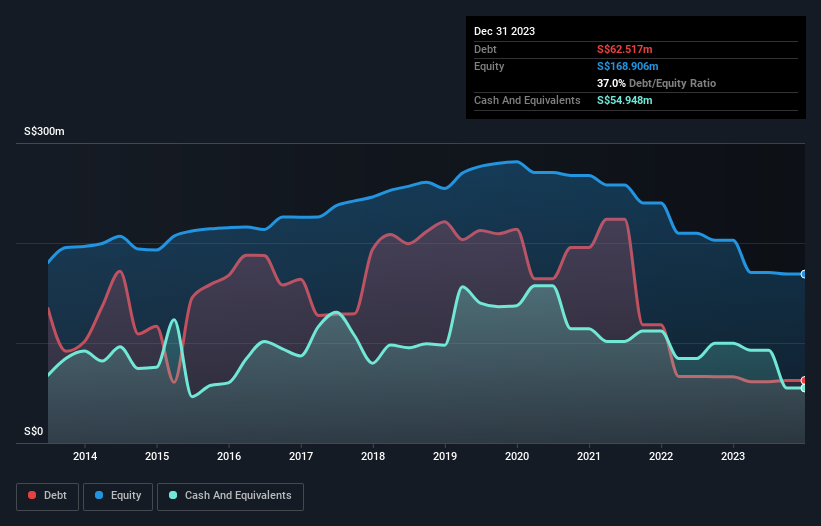Click the 2015 x-axis label
821x526 pixels.
157,456
